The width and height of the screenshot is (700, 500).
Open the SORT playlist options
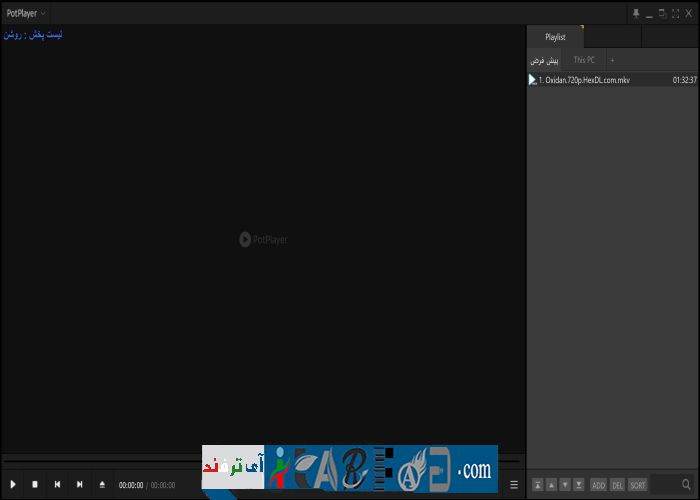[638, 484]
